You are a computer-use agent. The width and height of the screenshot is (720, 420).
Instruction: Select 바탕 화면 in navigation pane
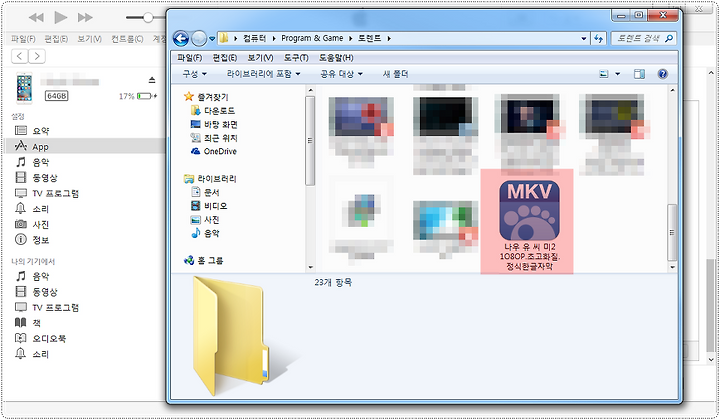coord(214,124)
